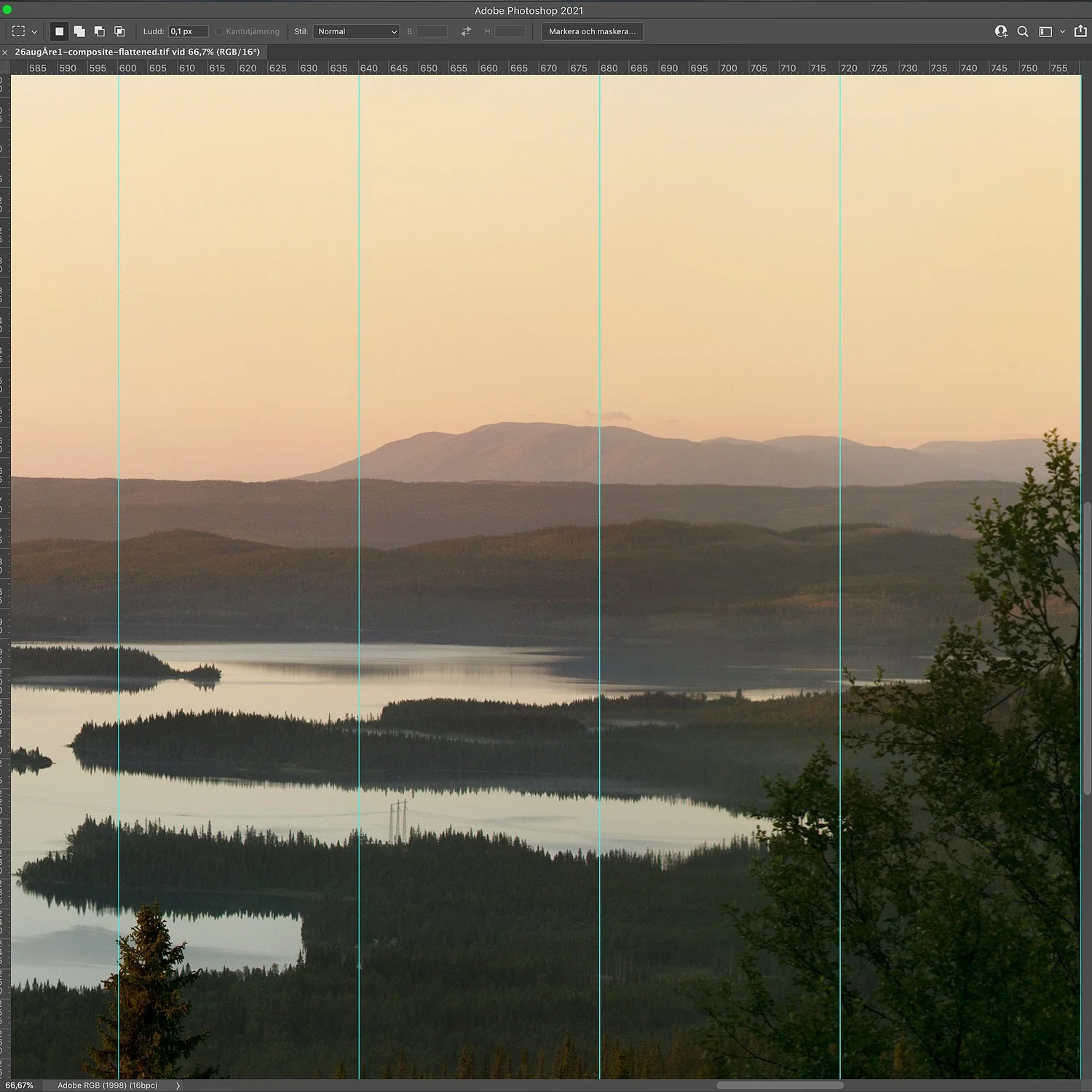Click the 66,67% zoom level field
This screenshot has width=1092, height=1092.
(20, 1085)
